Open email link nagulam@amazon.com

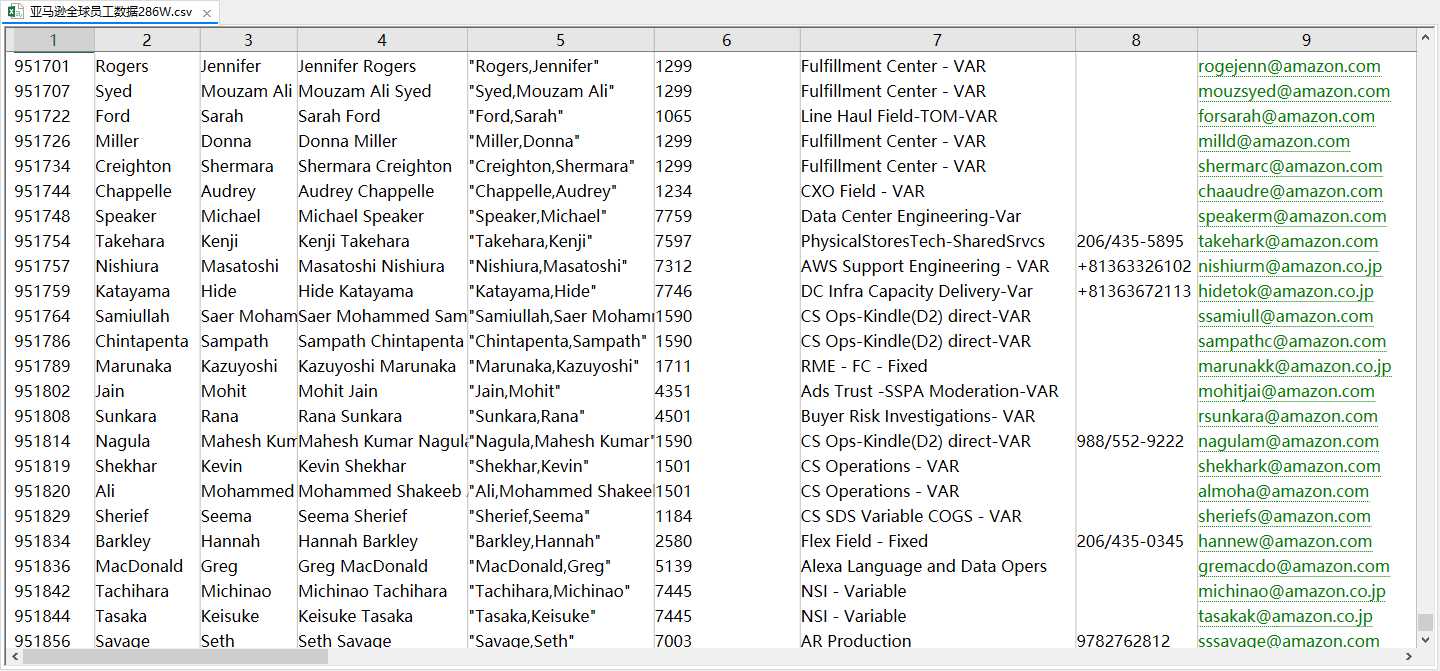click(x=1288, y=441)
